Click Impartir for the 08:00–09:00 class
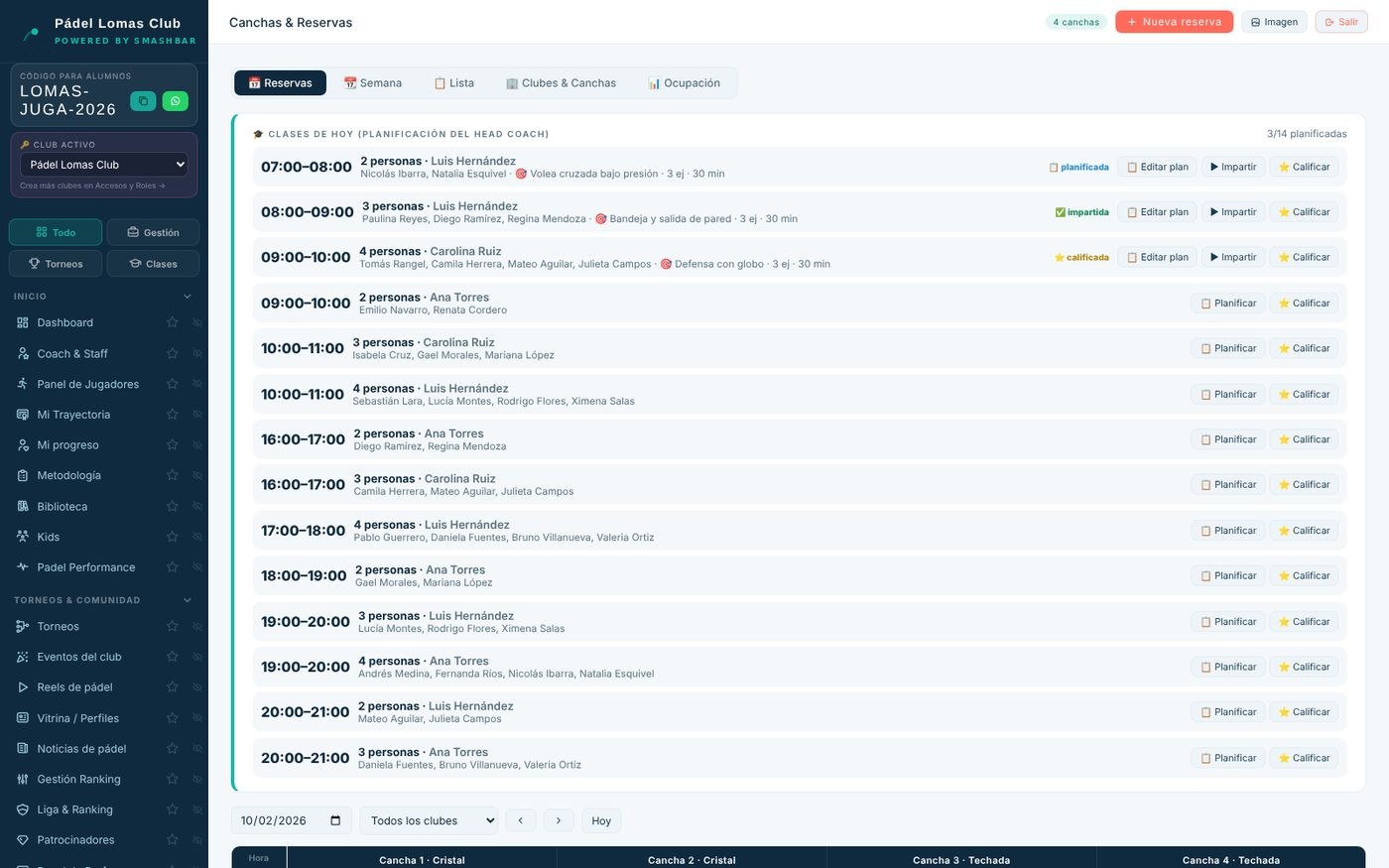This screenshot has width=1389, height=868. coord(1233,212)
